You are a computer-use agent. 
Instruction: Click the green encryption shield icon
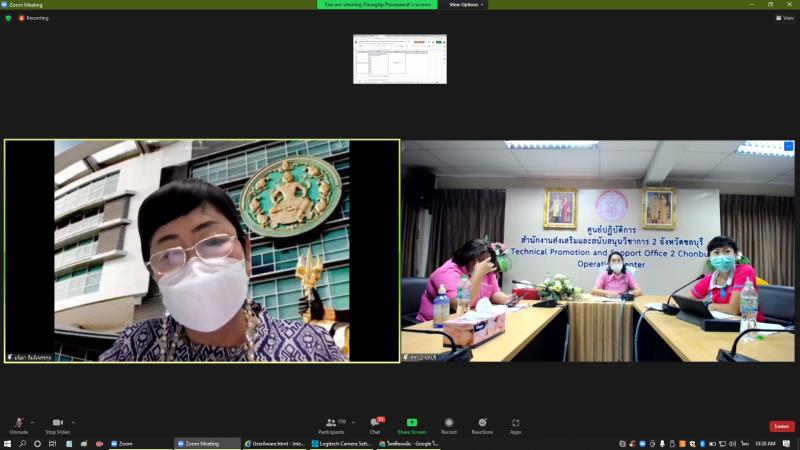(8, 18)
